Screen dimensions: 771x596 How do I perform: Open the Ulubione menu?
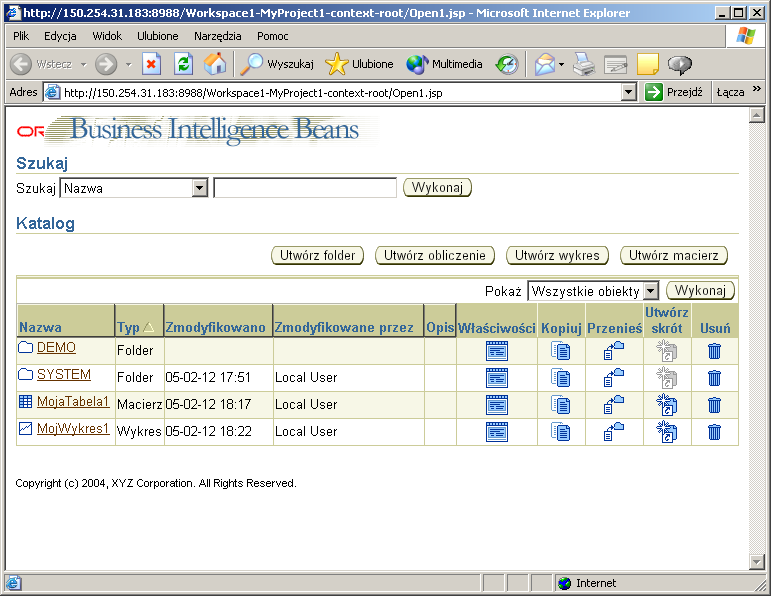157,36
